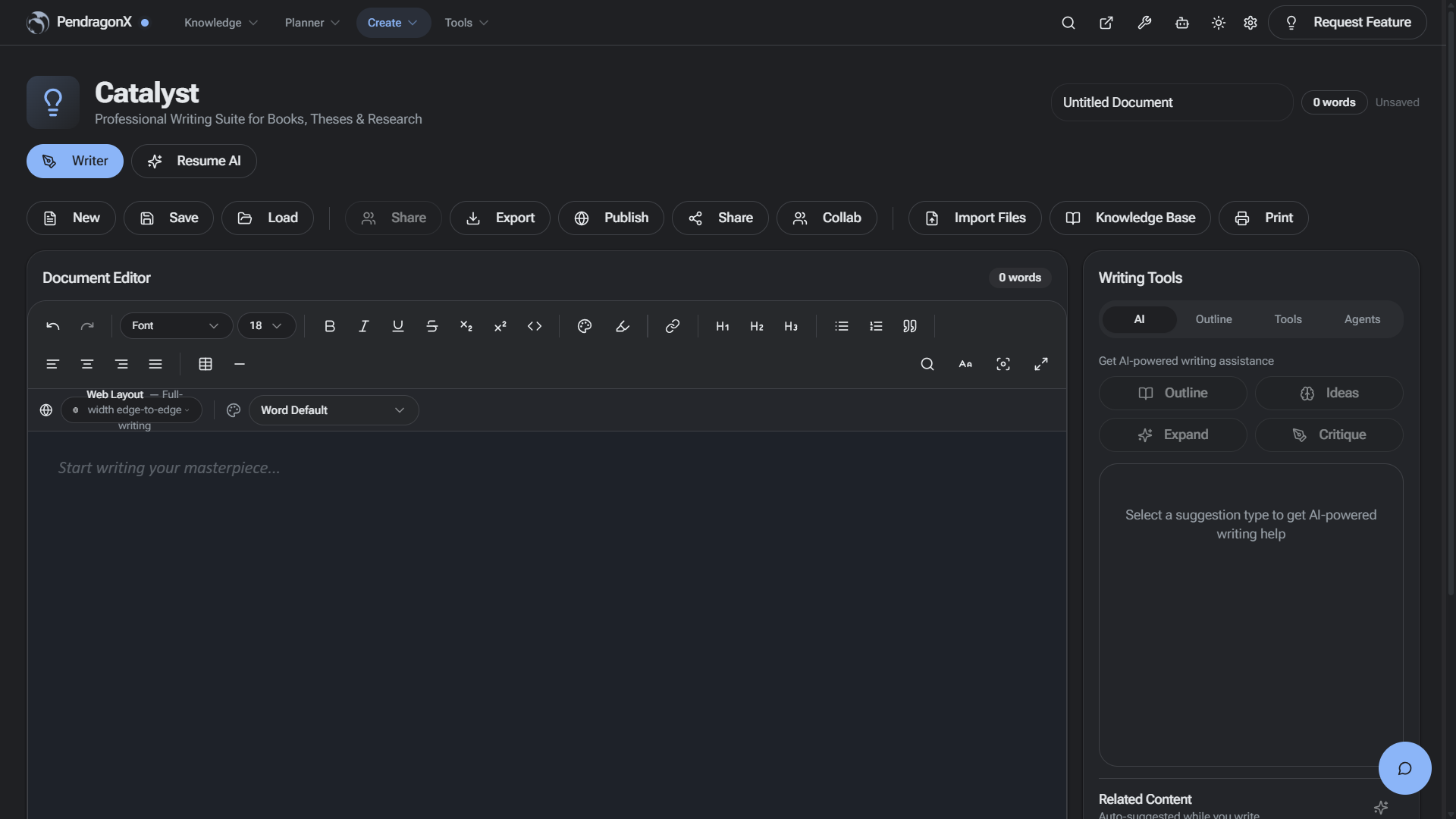Open the highlighter color tool
Viewport: 1456px width, 819px height.
point(622,326)
